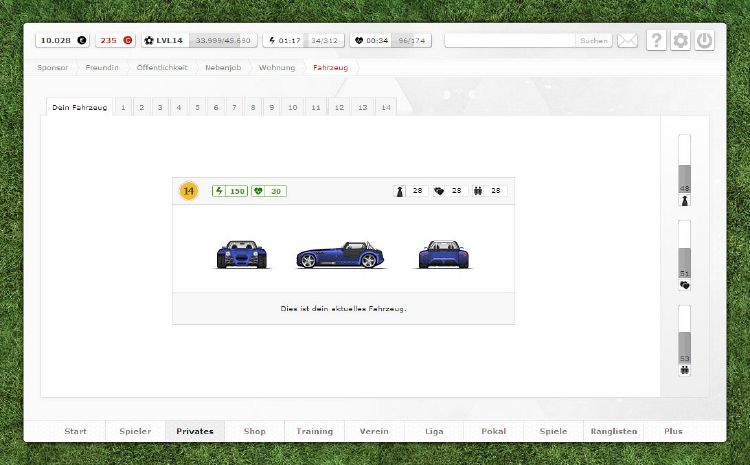The image size is (750, 465).
Task: Open the mail envelope icon
Action: [x=627, y=41]
